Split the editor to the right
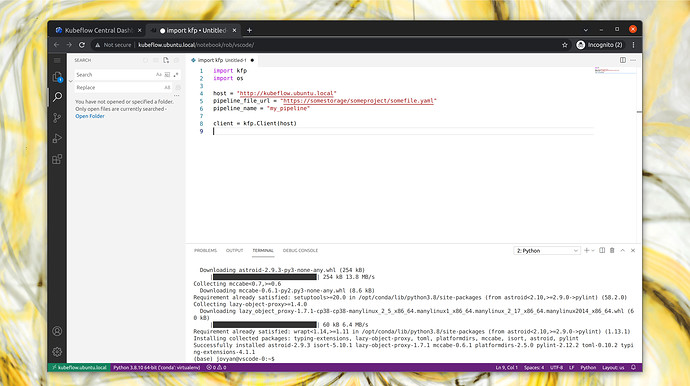The width and height of the screenshot is (690, 386). (x=623, y=60)
